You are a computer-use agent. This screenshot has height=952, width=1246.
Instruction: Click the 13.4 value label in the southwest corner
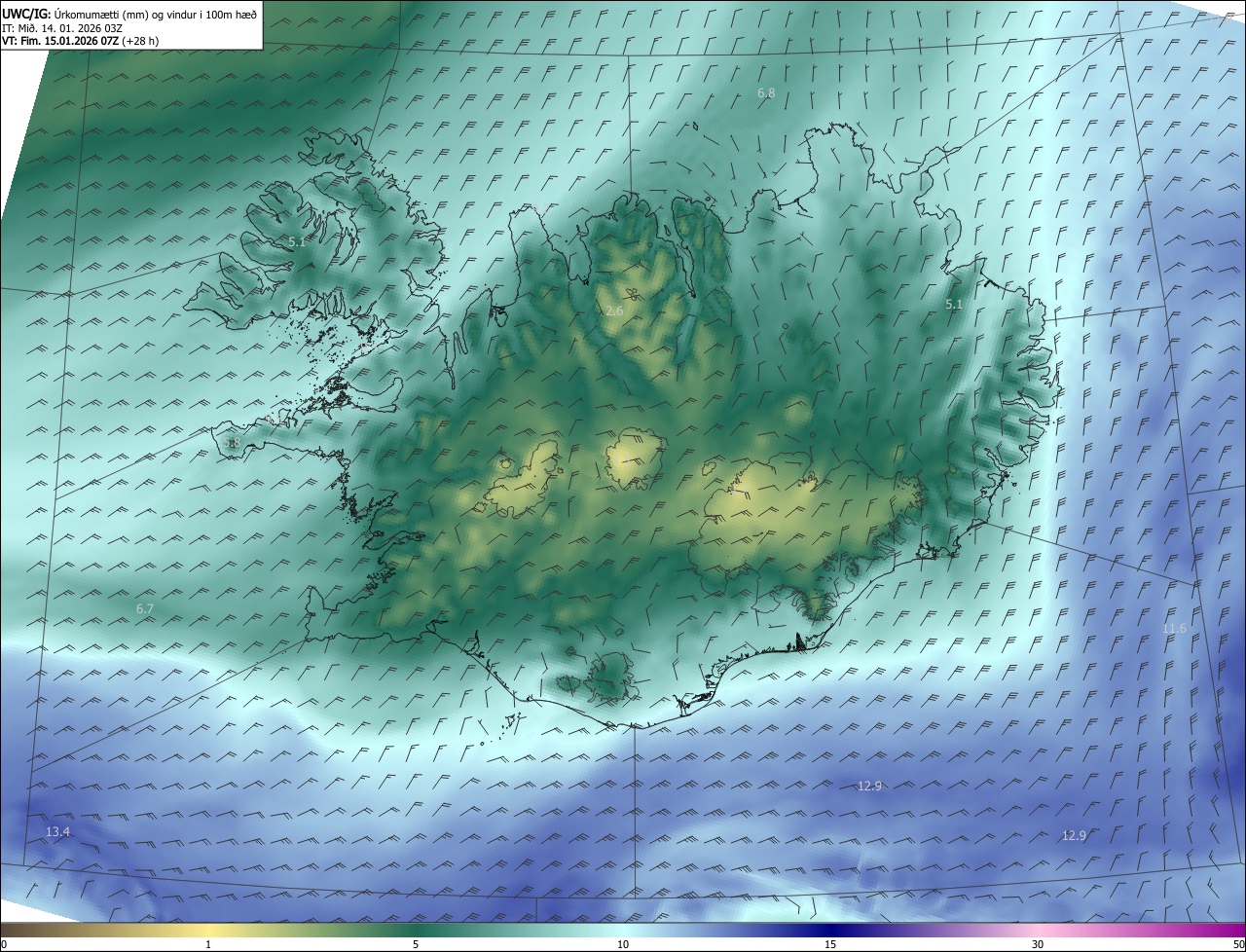[58, 831]
